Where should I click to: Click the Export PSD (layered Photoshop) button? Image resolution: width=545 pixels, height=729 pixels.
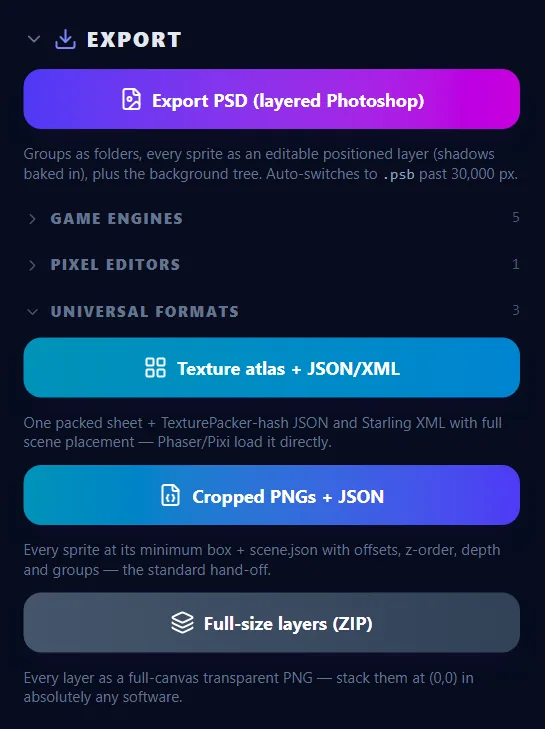(272, 99)
